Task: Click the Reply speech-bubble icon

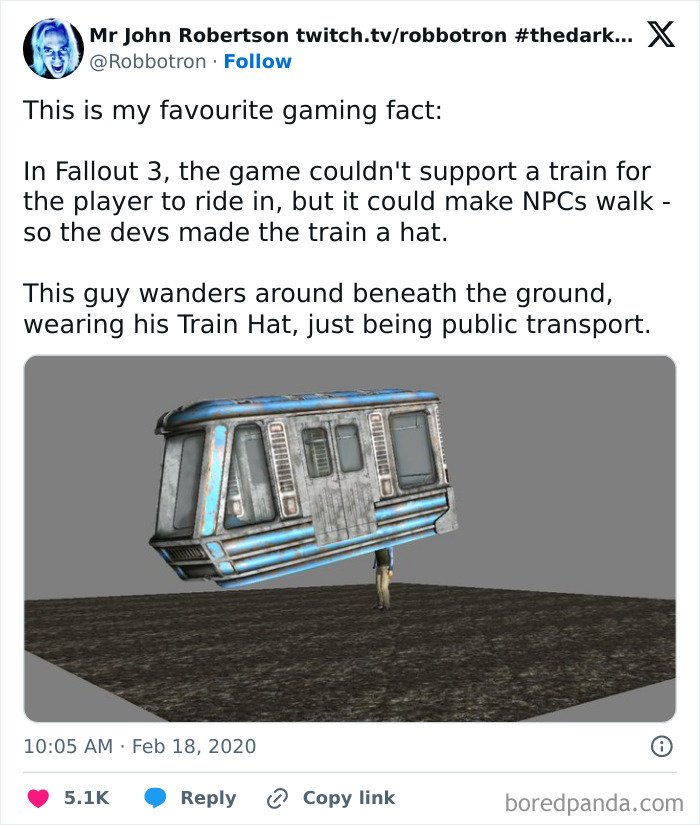Action: pos(155,798)
